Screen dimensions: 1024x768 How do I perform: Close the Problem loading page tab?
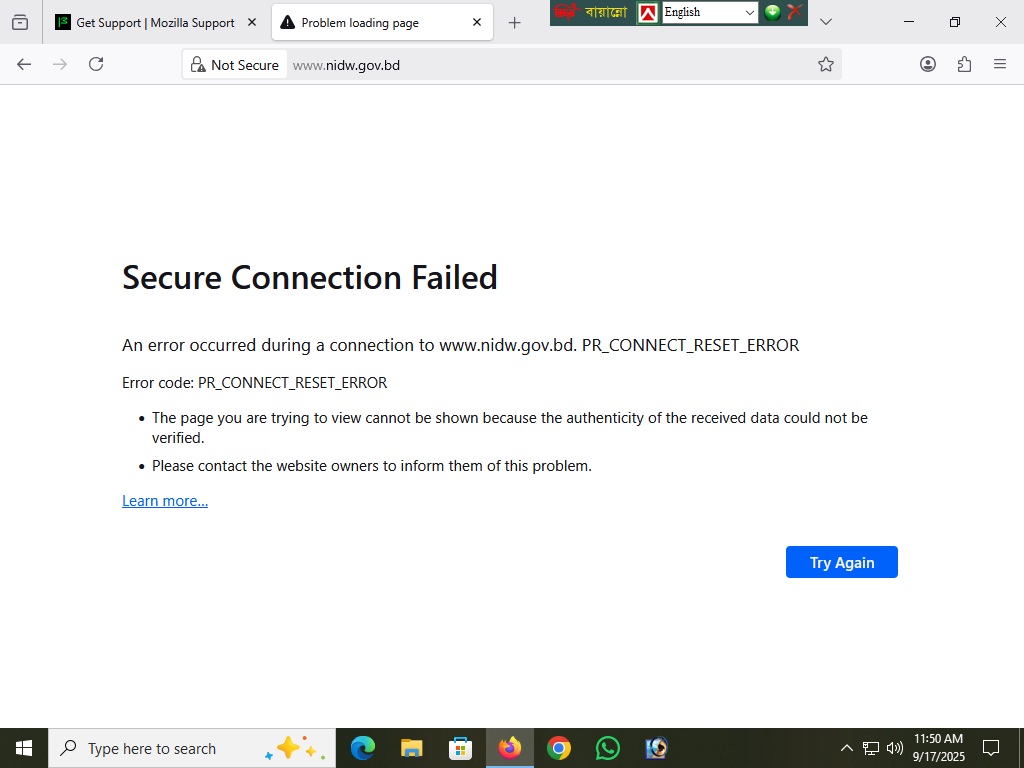[x=477, y=22]
